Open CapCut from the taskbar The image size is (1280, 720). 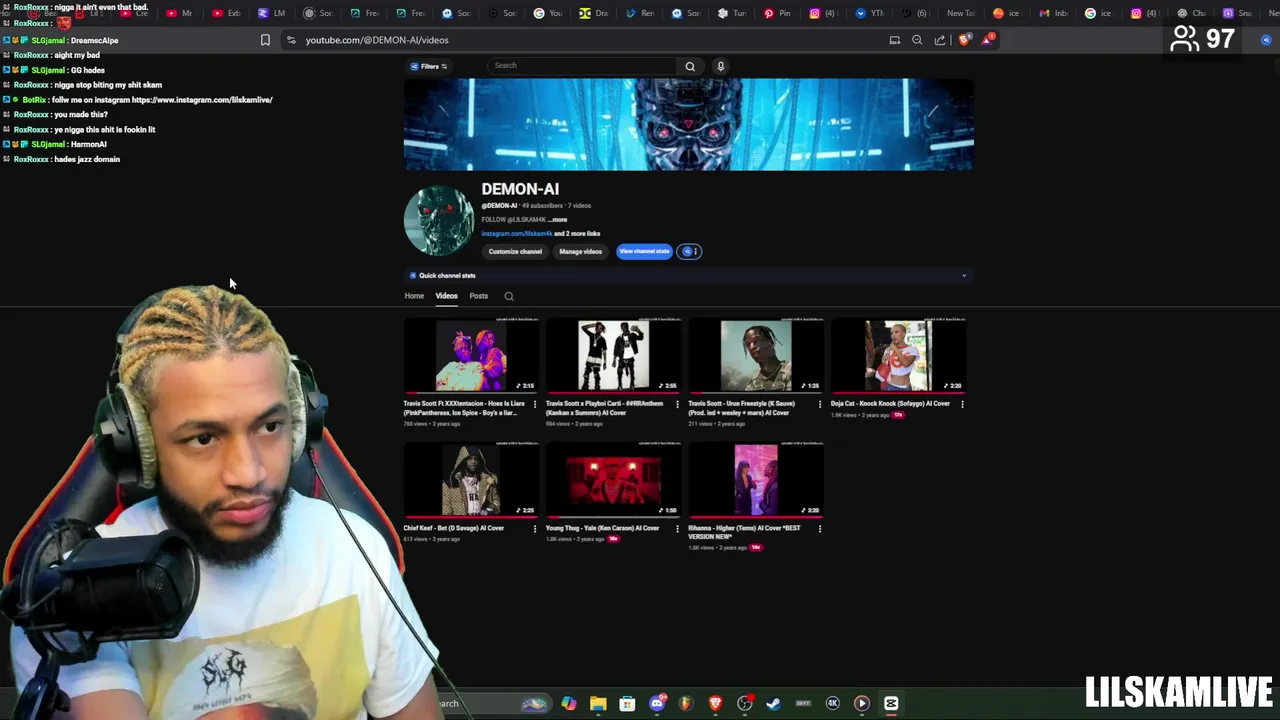click(x=891, y=704)
